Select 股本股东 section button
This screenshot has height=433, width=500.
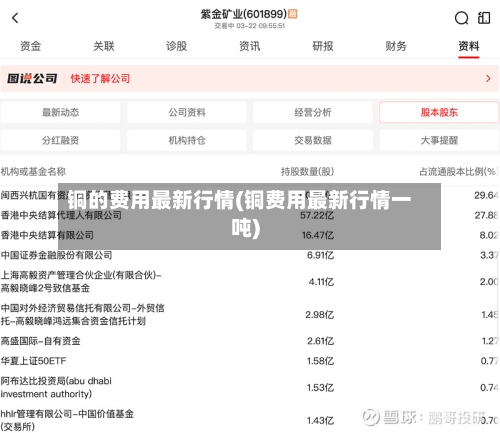coord(439,112)
